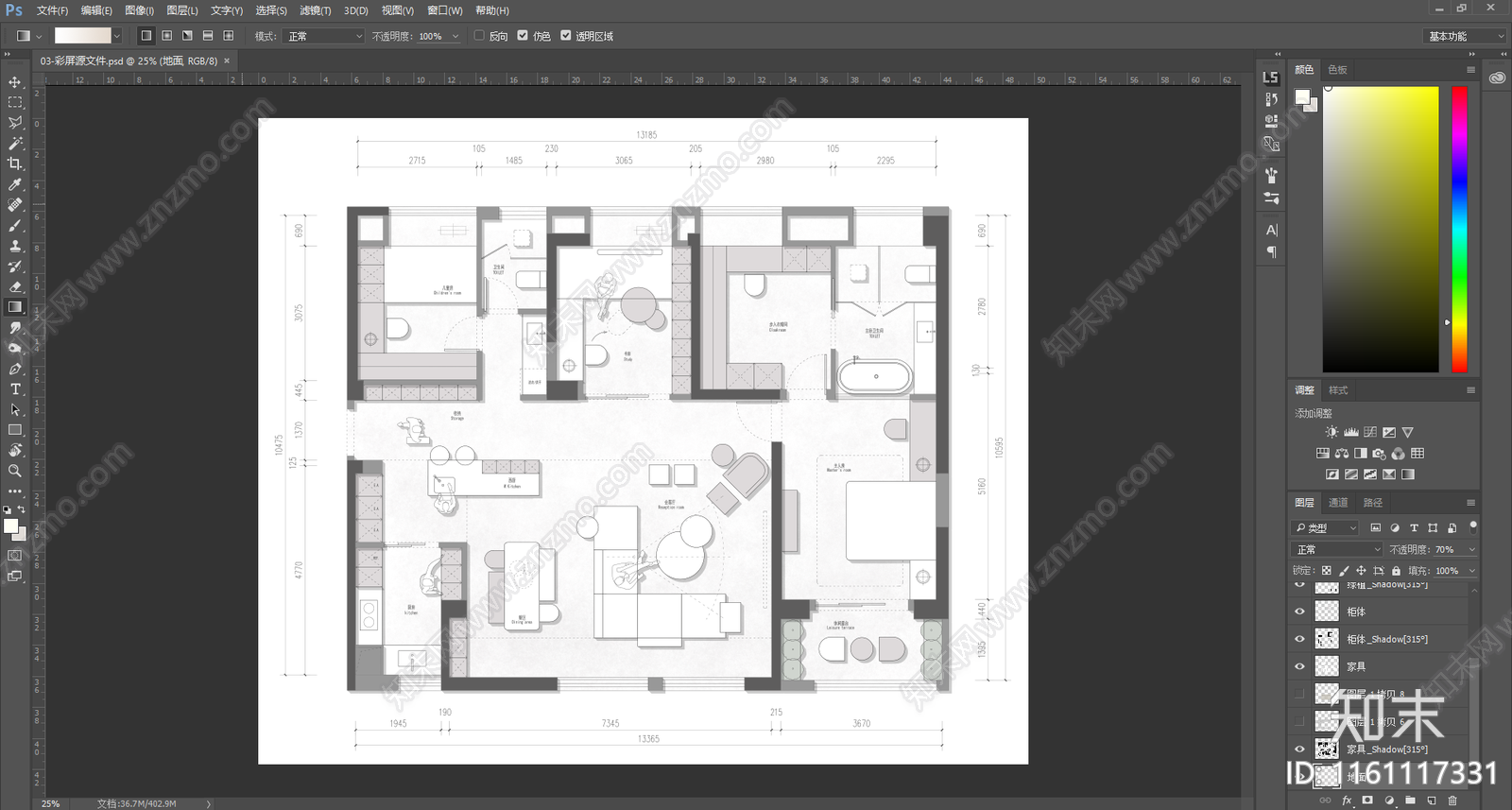Screen dimensions: 1512x810
Task: Choose linear gradient style icon
Action: pyautogui.click(x=146, y=36)
